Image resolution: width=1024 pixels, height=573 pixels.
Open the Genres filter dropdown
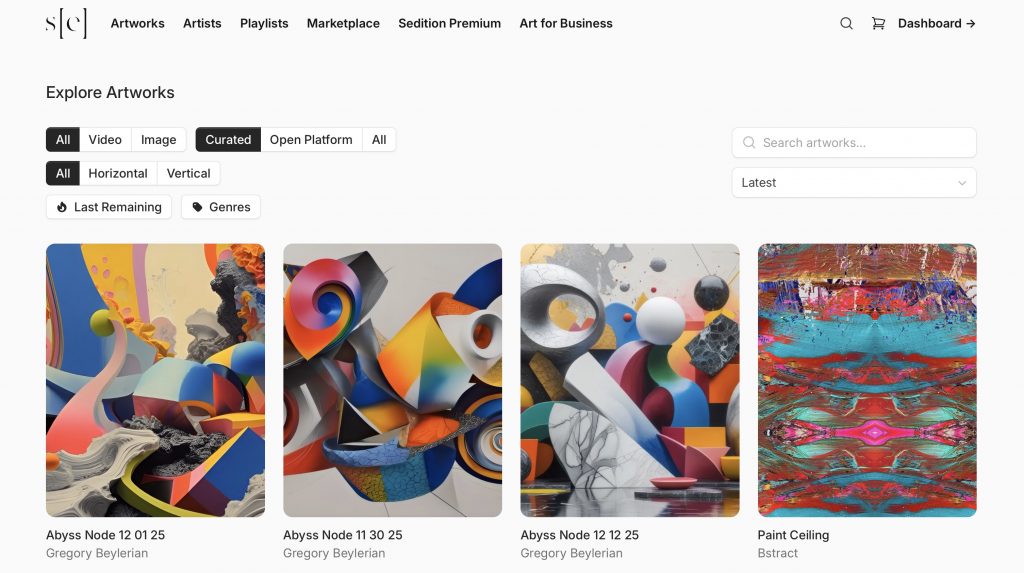[x=221, y=207]
